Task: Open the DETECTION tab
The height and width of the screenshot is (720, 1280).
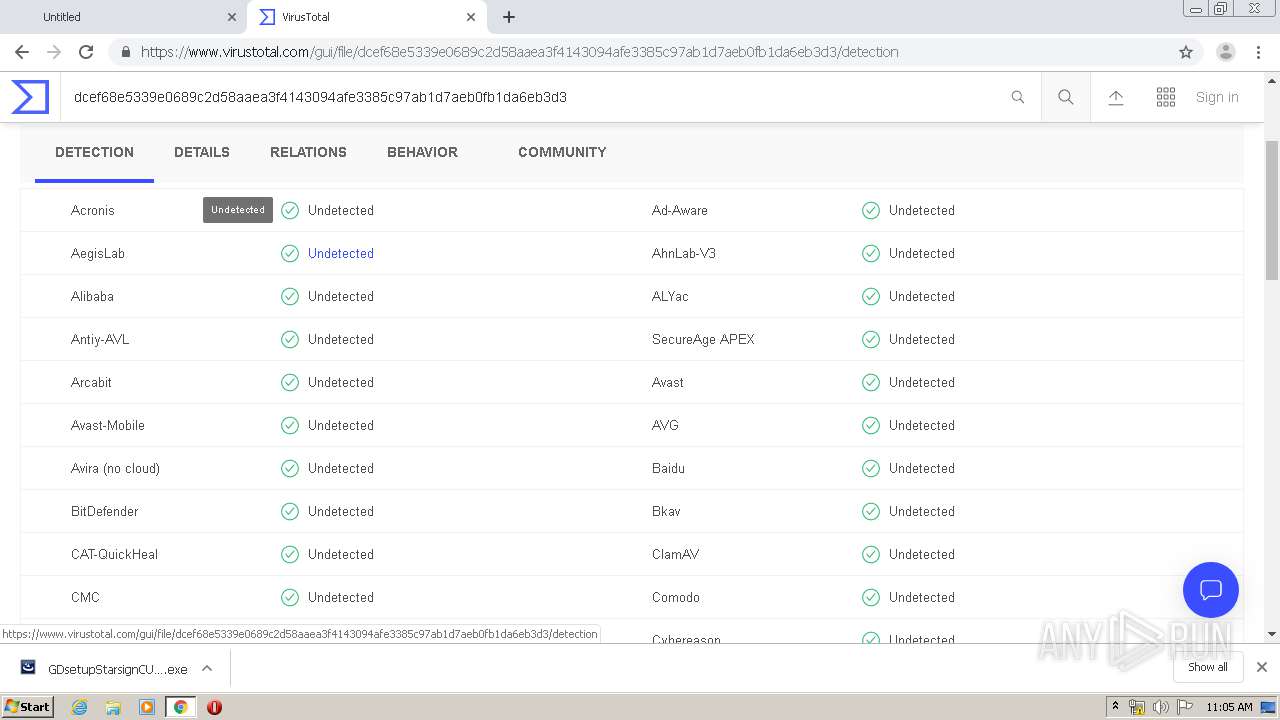Action: 94,152
